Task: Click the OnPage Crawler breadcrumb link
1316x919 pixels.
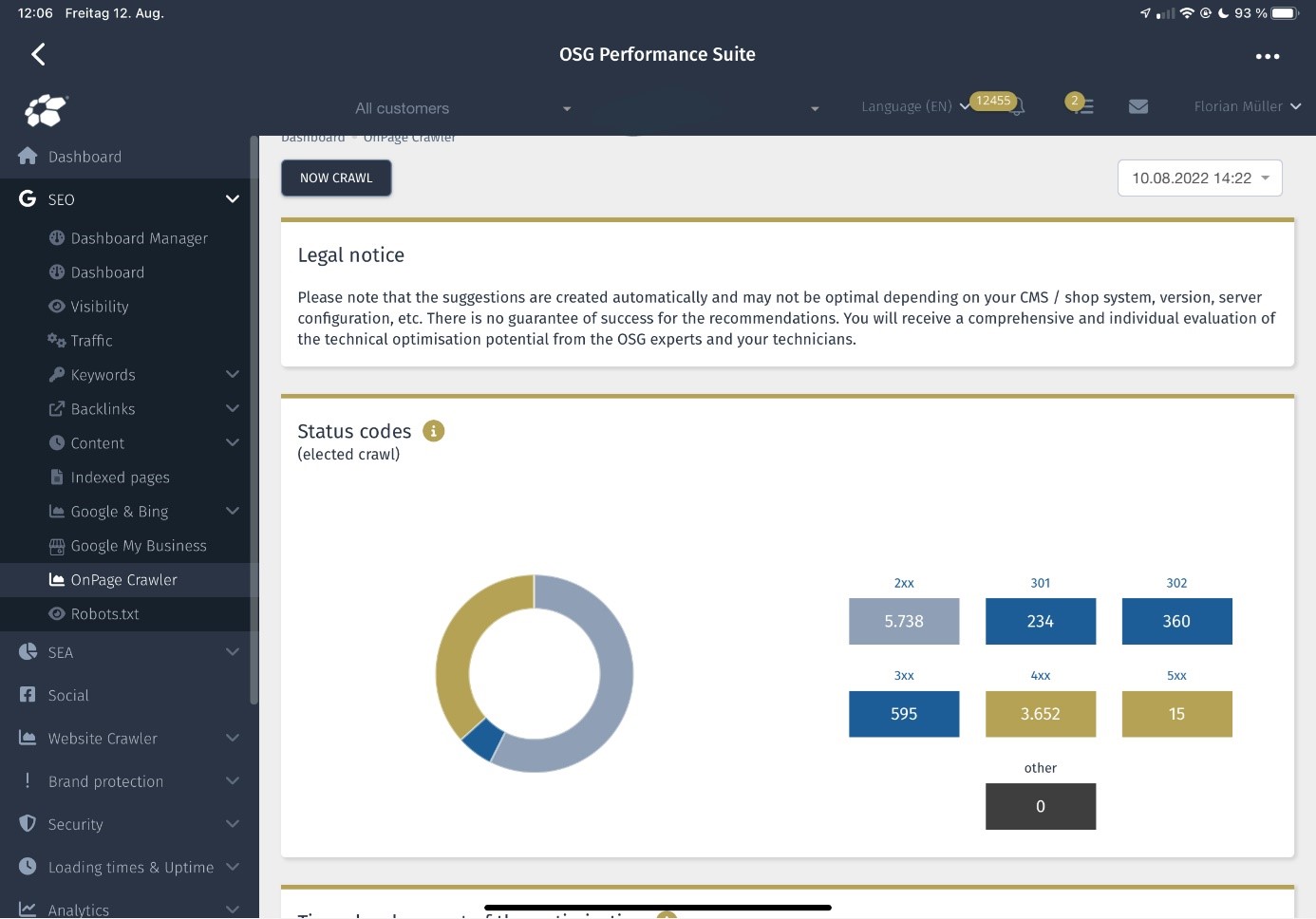Action: [x=409, y=139]
